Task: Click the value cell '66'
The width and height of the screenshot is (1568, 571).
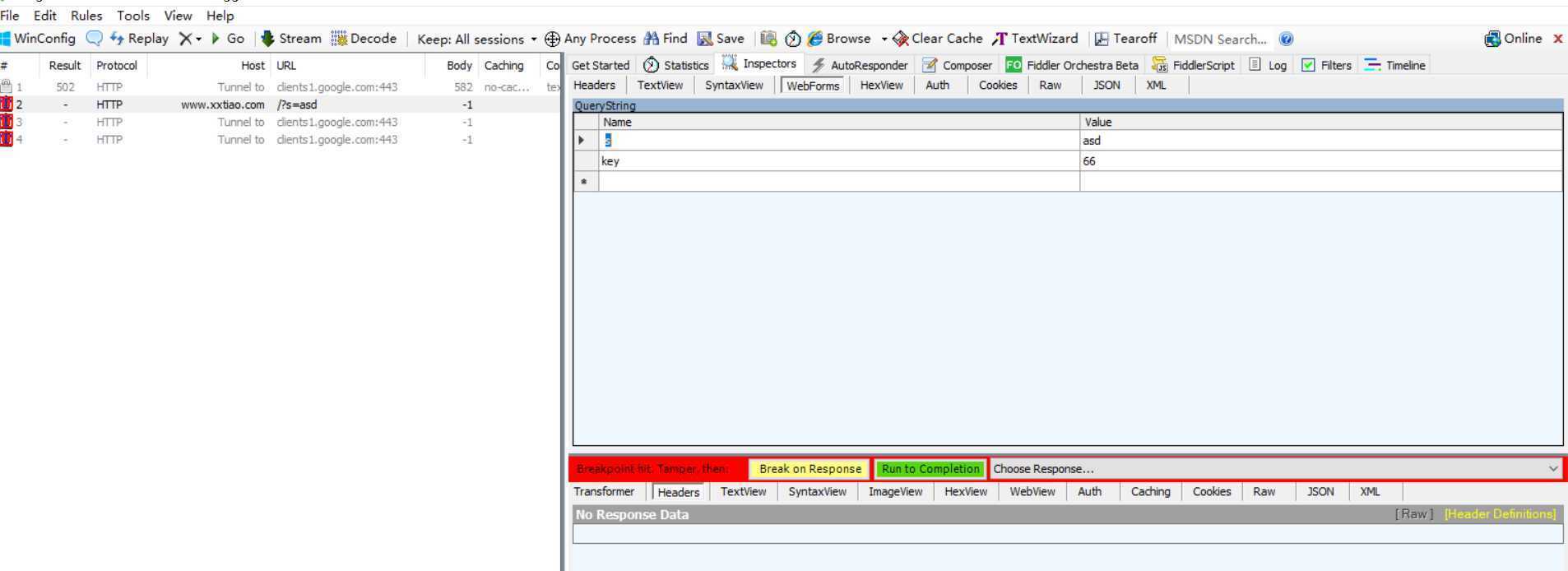Action: tap(1321, 161)
